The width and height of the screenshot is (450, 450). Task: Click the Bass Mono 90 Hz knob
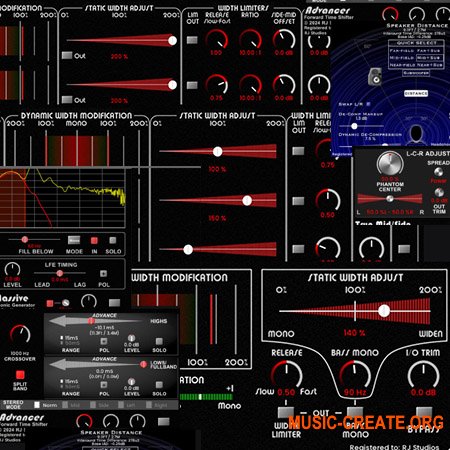[355, 374]
